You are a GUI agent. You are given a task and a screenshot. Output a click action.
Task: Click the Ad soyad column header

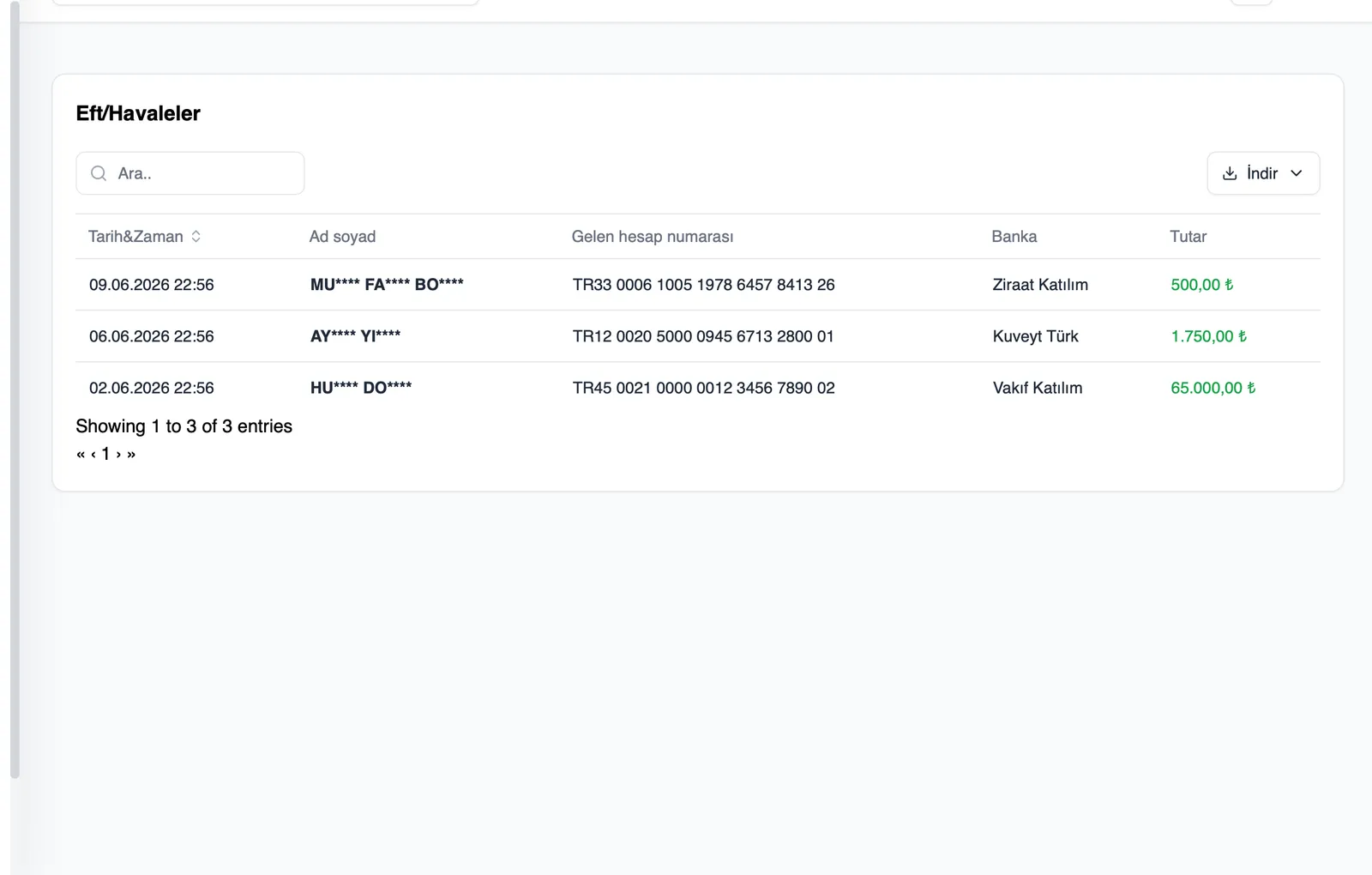click(x=342, y=237)
